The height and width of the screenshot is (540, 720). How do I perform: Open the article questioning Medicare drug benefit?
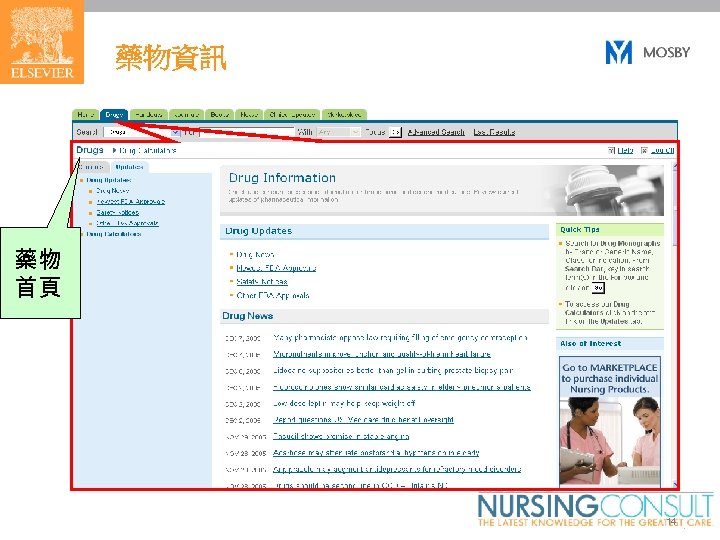(363, 420)
